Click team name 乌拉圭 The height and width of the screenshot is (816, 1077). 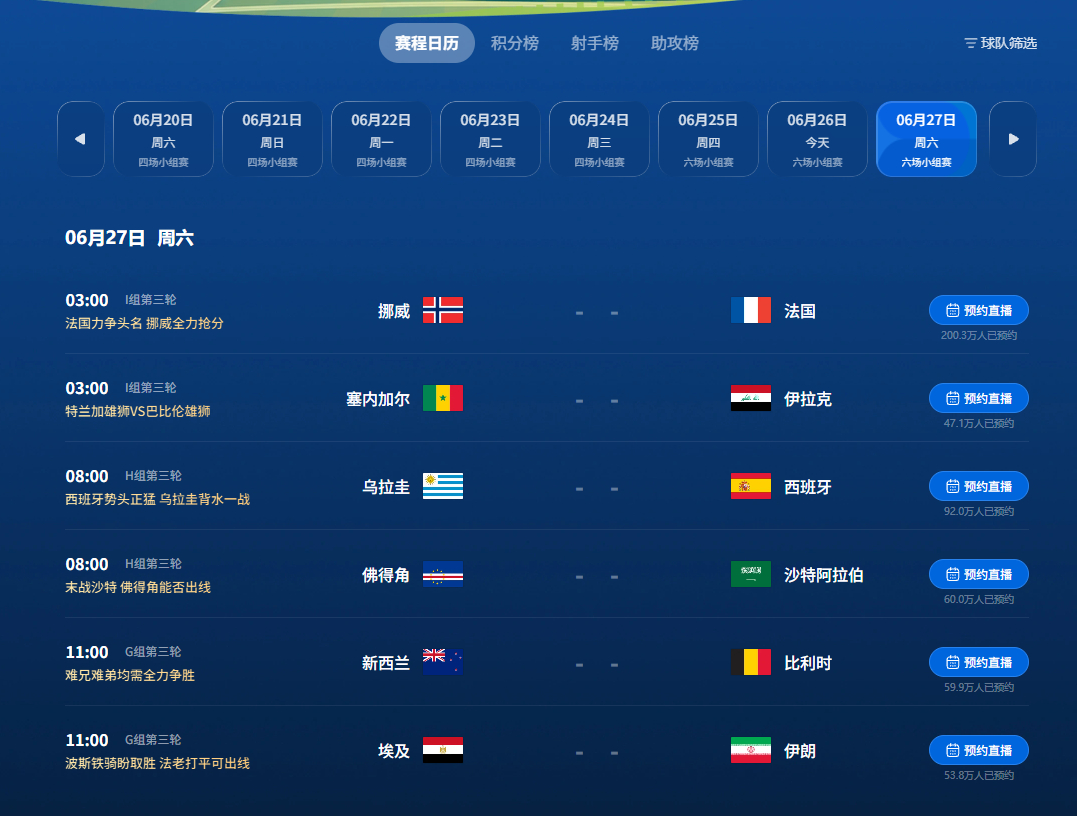[x=386, y=487]
